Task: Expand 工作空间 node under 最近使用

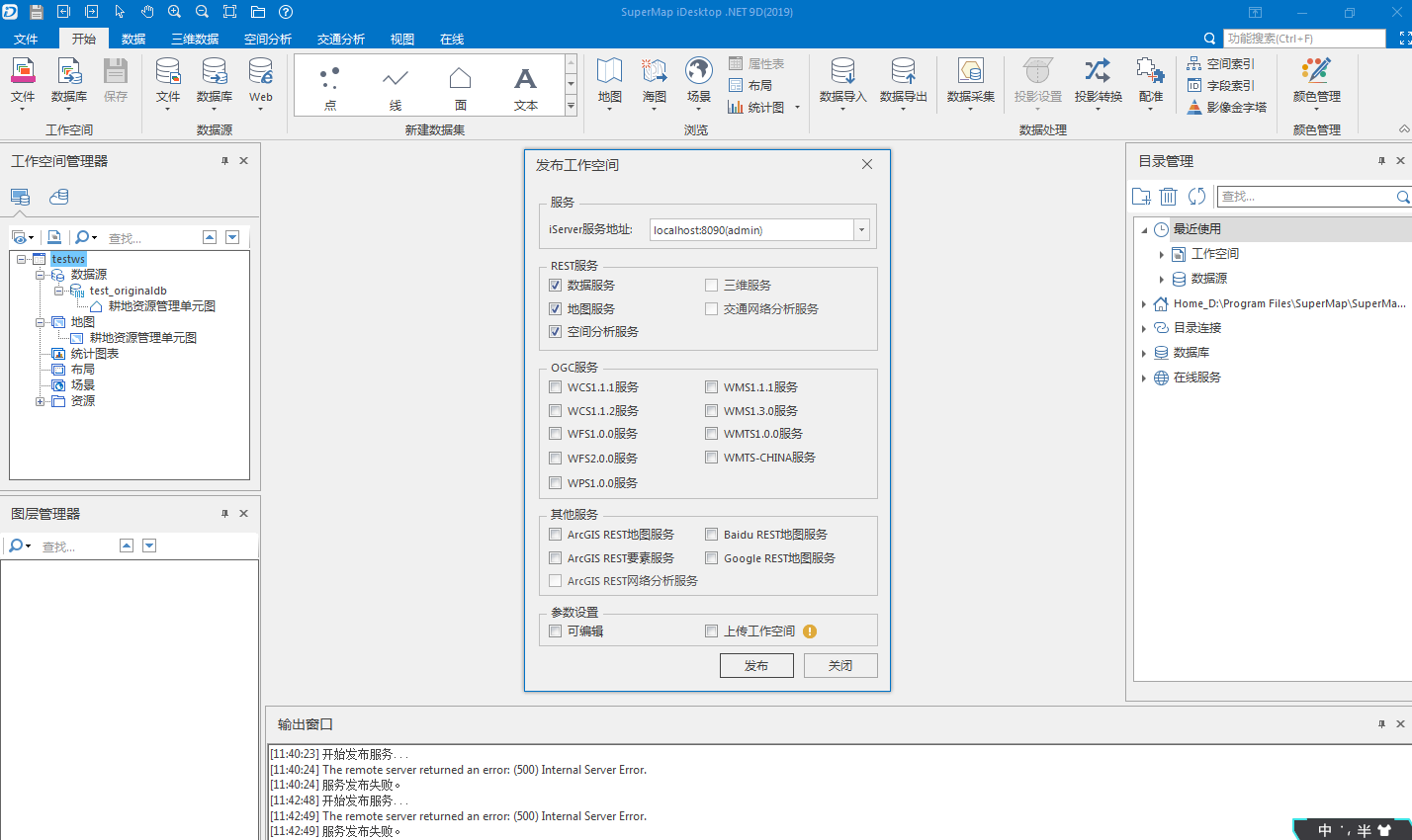Action: [x=1162, y=254]
